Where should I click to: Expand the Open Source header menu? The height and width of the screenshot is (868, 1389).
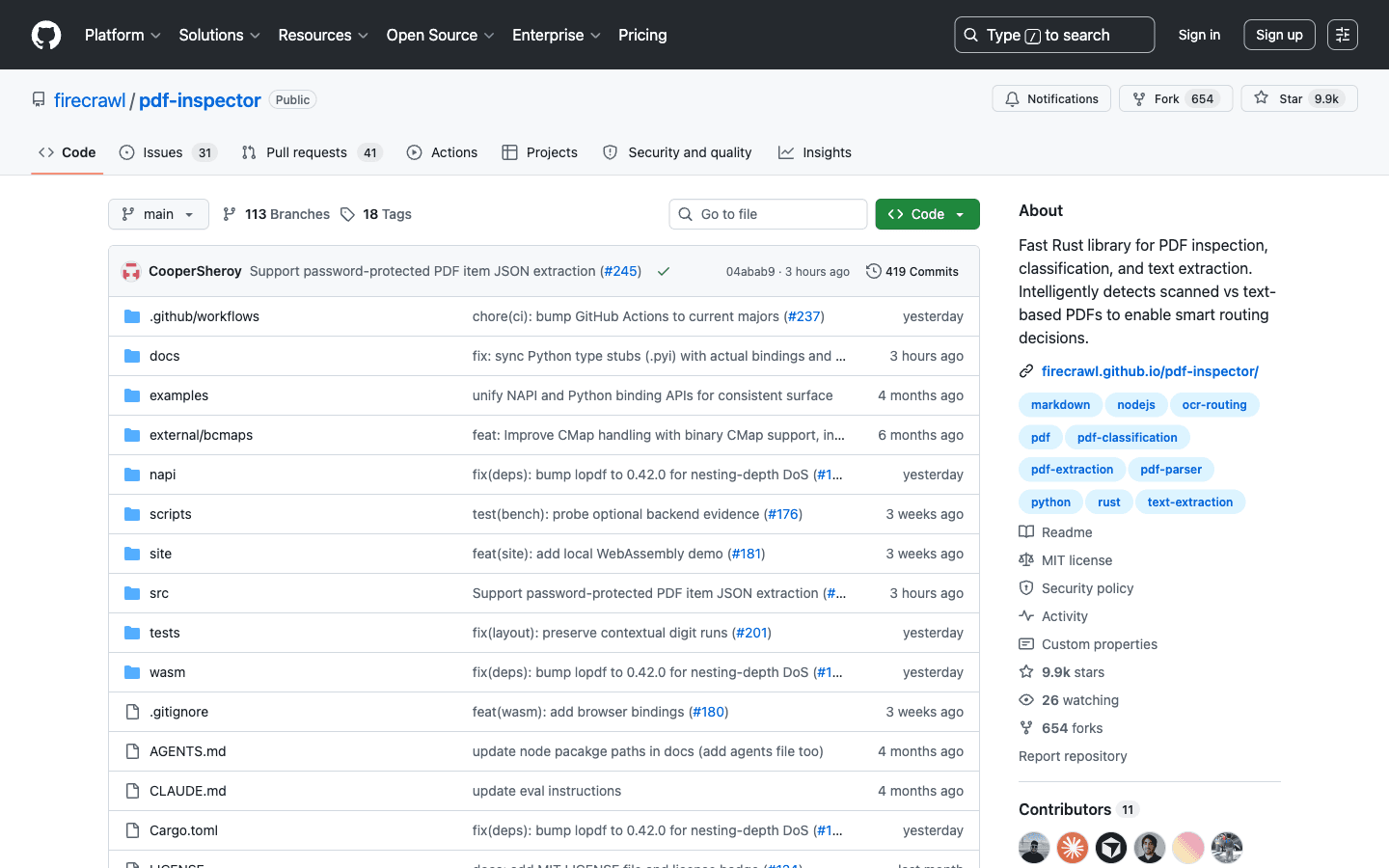click(x=440, y=35)
